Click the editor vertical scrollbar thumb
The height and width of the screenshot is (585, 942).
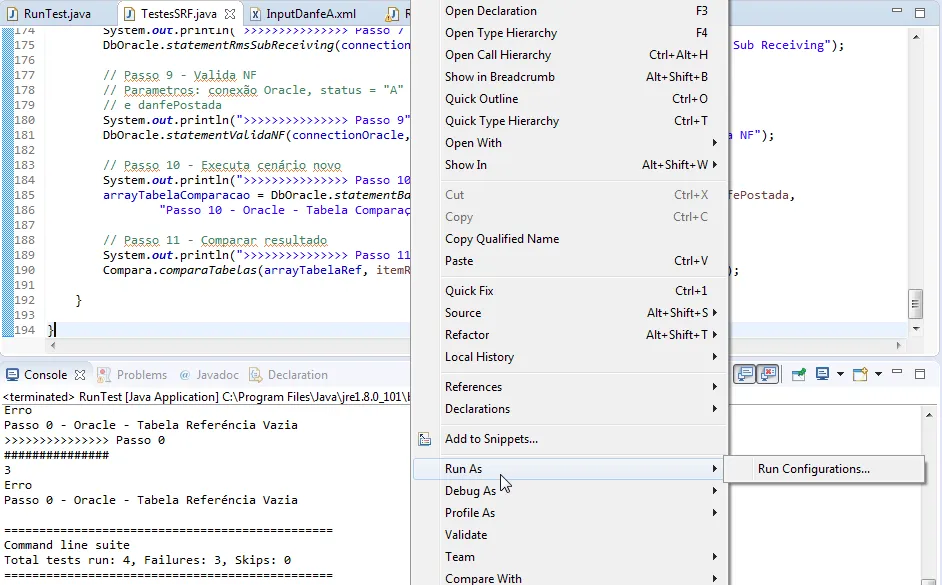[914, 302]
